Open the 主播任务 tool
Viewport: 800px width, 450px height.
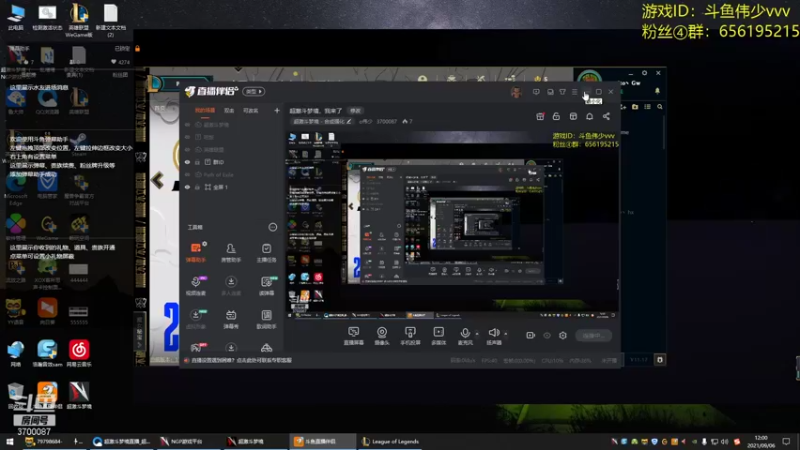point(266,252)
